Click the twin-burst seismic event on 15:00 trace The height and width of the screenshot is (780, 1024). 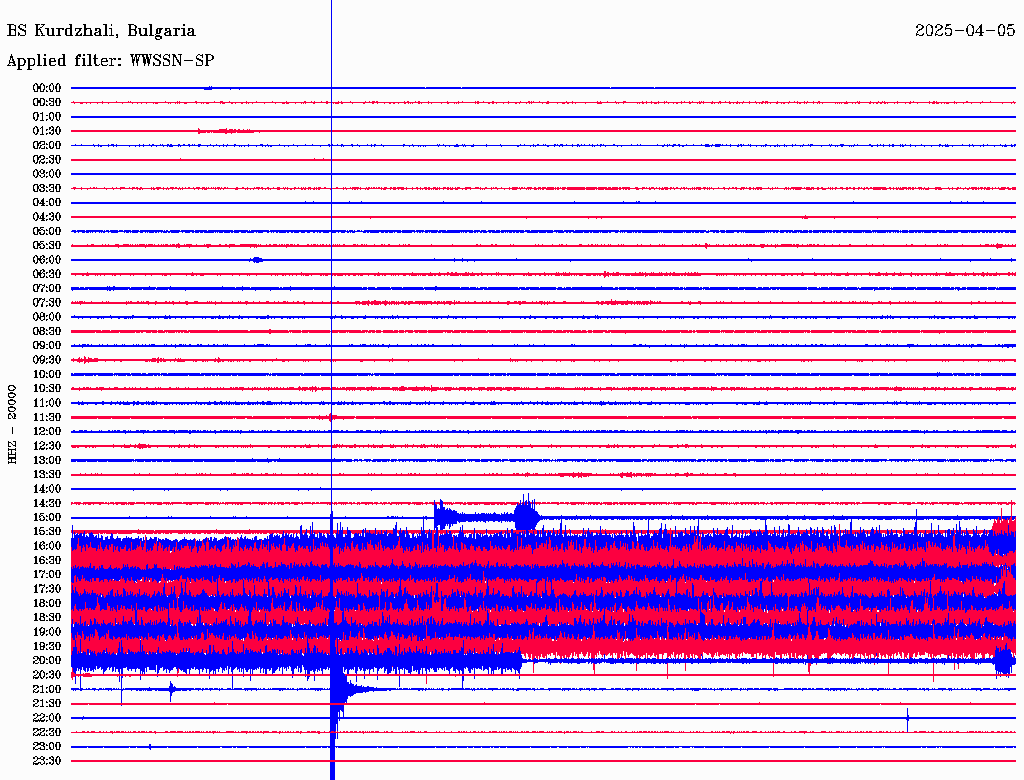click(x=487, y=514)
